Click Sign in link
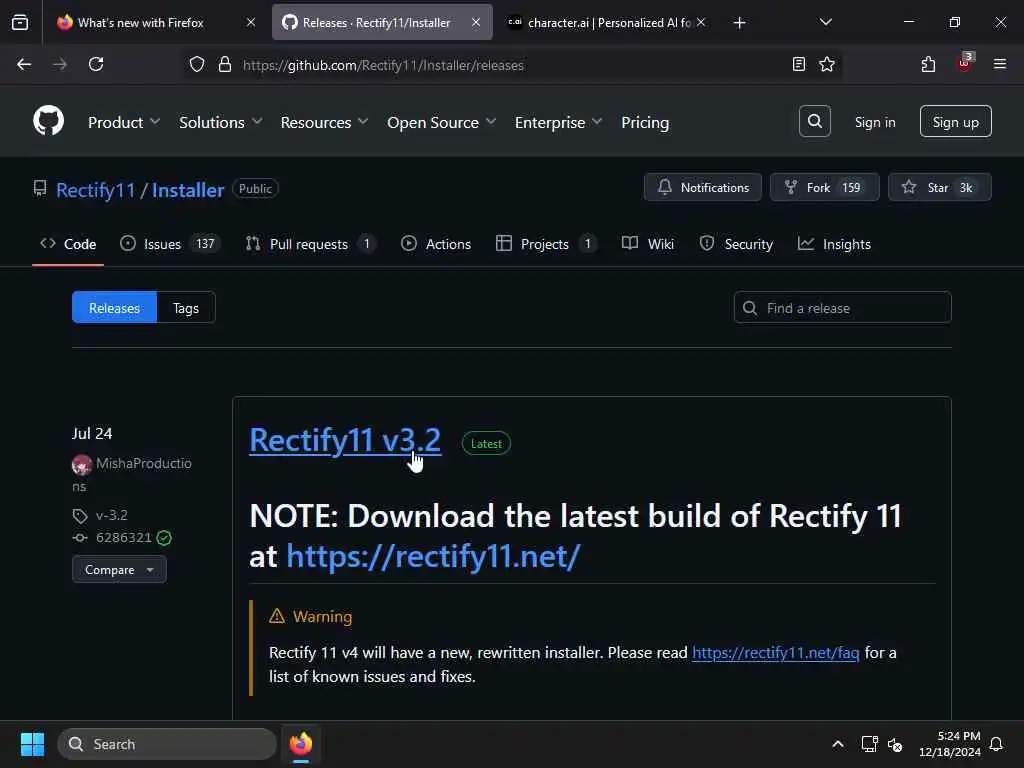 [875, 122]
